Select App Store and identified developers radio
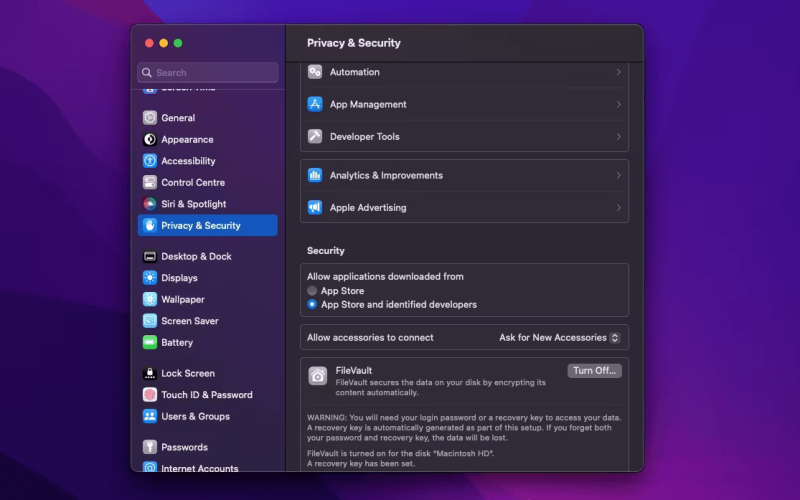 (312, 304)
